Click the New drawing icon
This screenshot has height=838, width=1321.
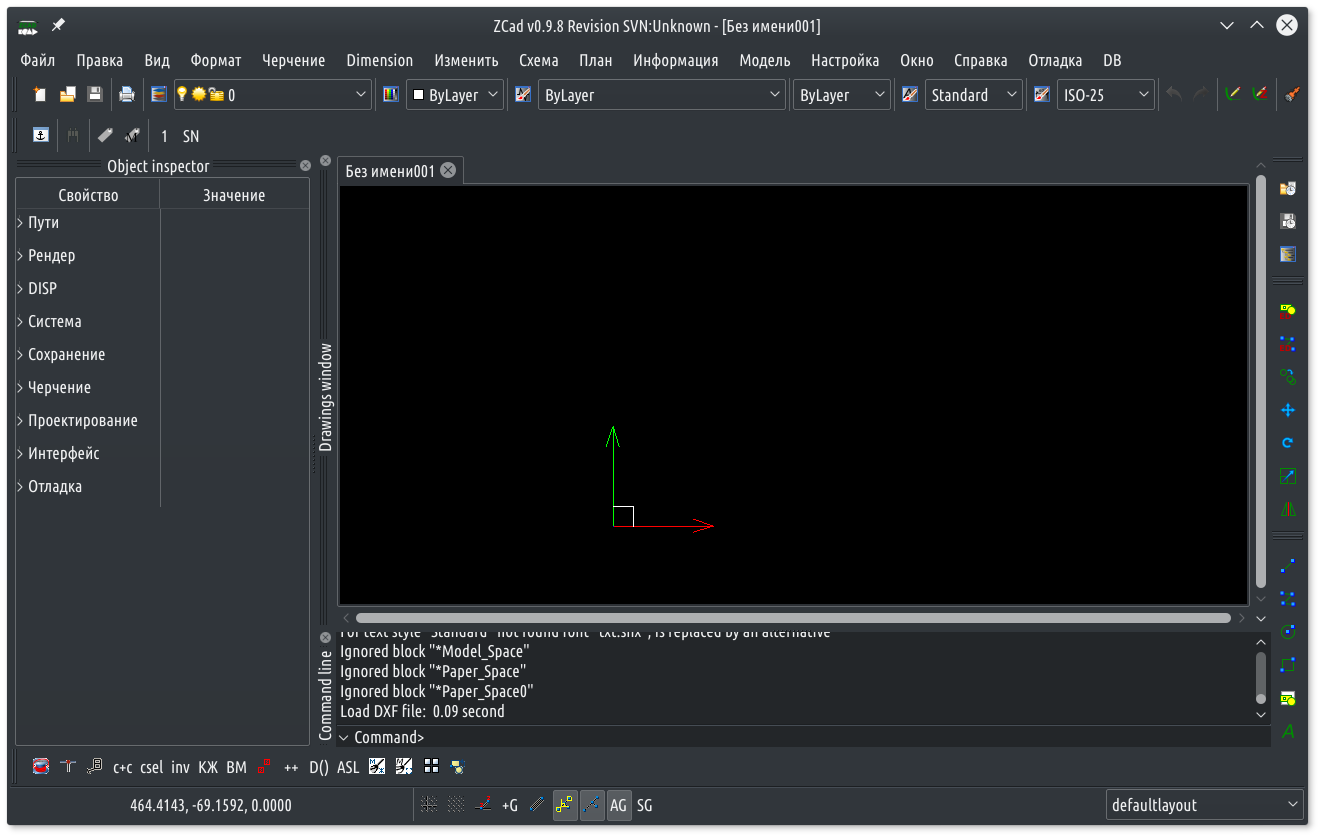[x=40, y=95]
